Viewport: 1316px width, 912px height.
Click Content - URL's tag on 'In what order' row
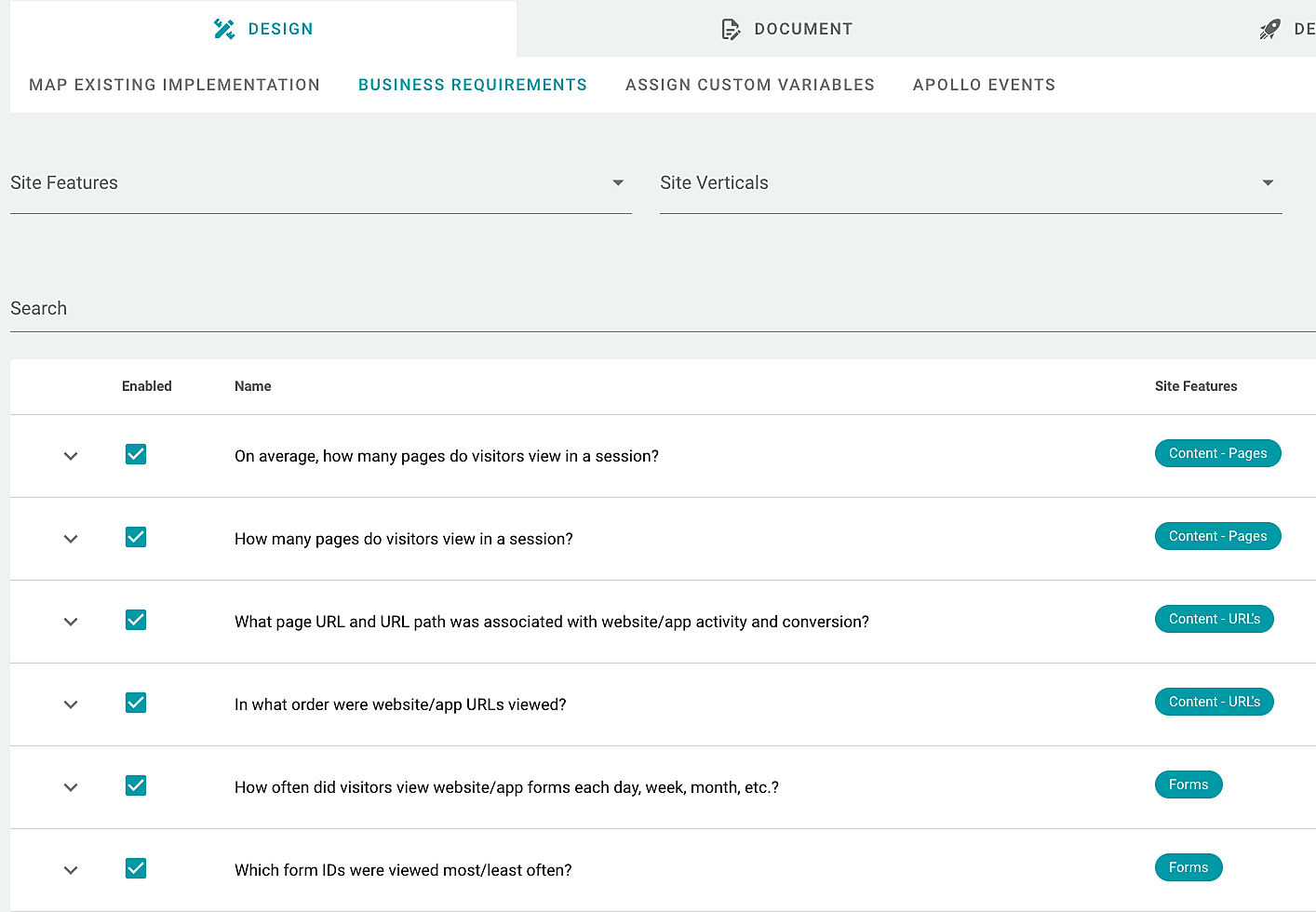click(1215, 702)
